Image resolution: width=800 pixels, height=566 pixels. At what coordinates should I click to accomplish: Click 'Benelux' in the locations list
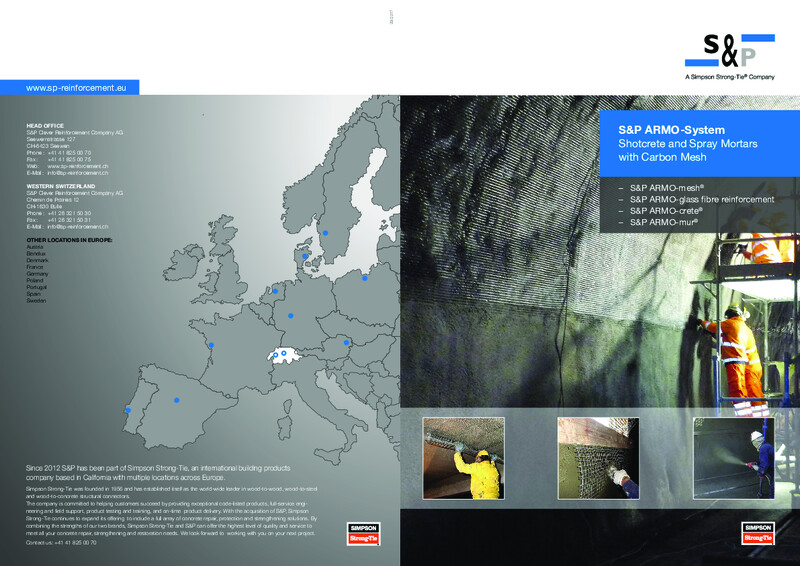tap(36, 254)
